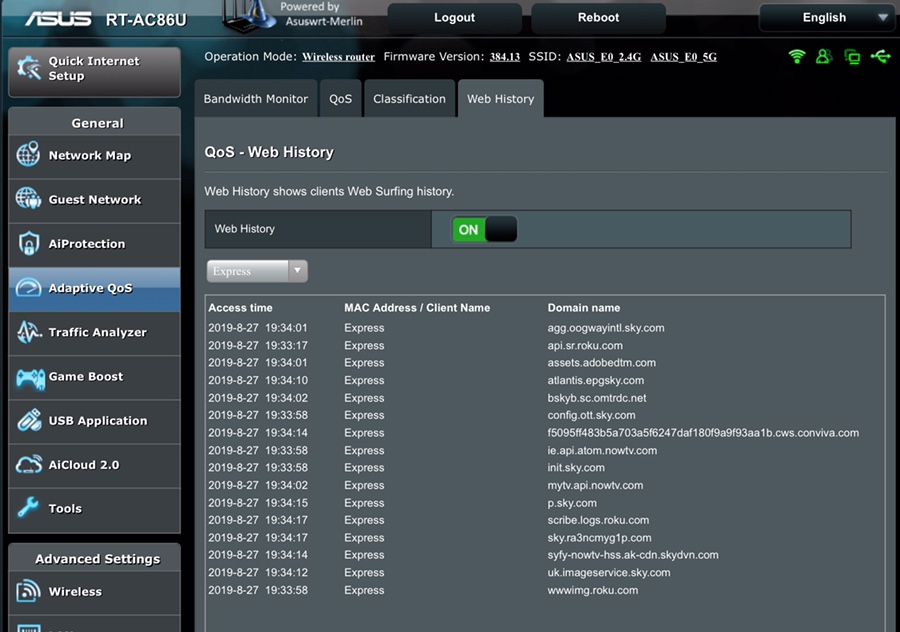Select domain sky.ra3ncmyg1p.com
Image resolution: width=900 pixels, height=632 pixels.
click(x=599, y=538)
